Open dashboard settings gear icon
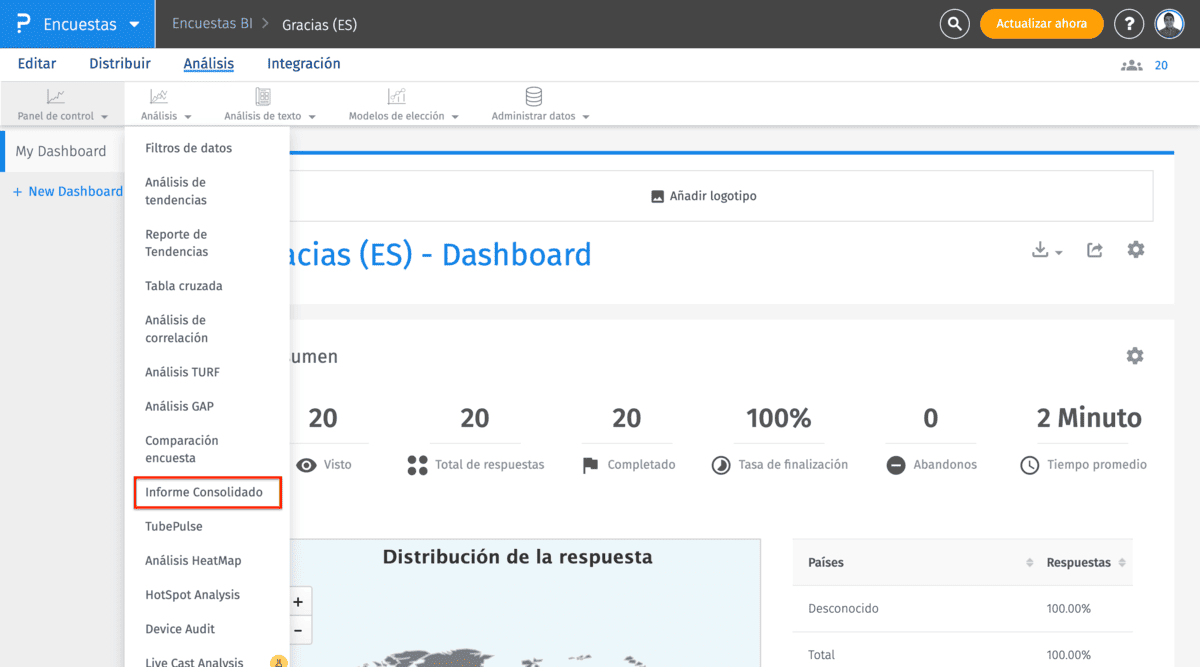This screenshot has height=667, width=1200. 1136,250
